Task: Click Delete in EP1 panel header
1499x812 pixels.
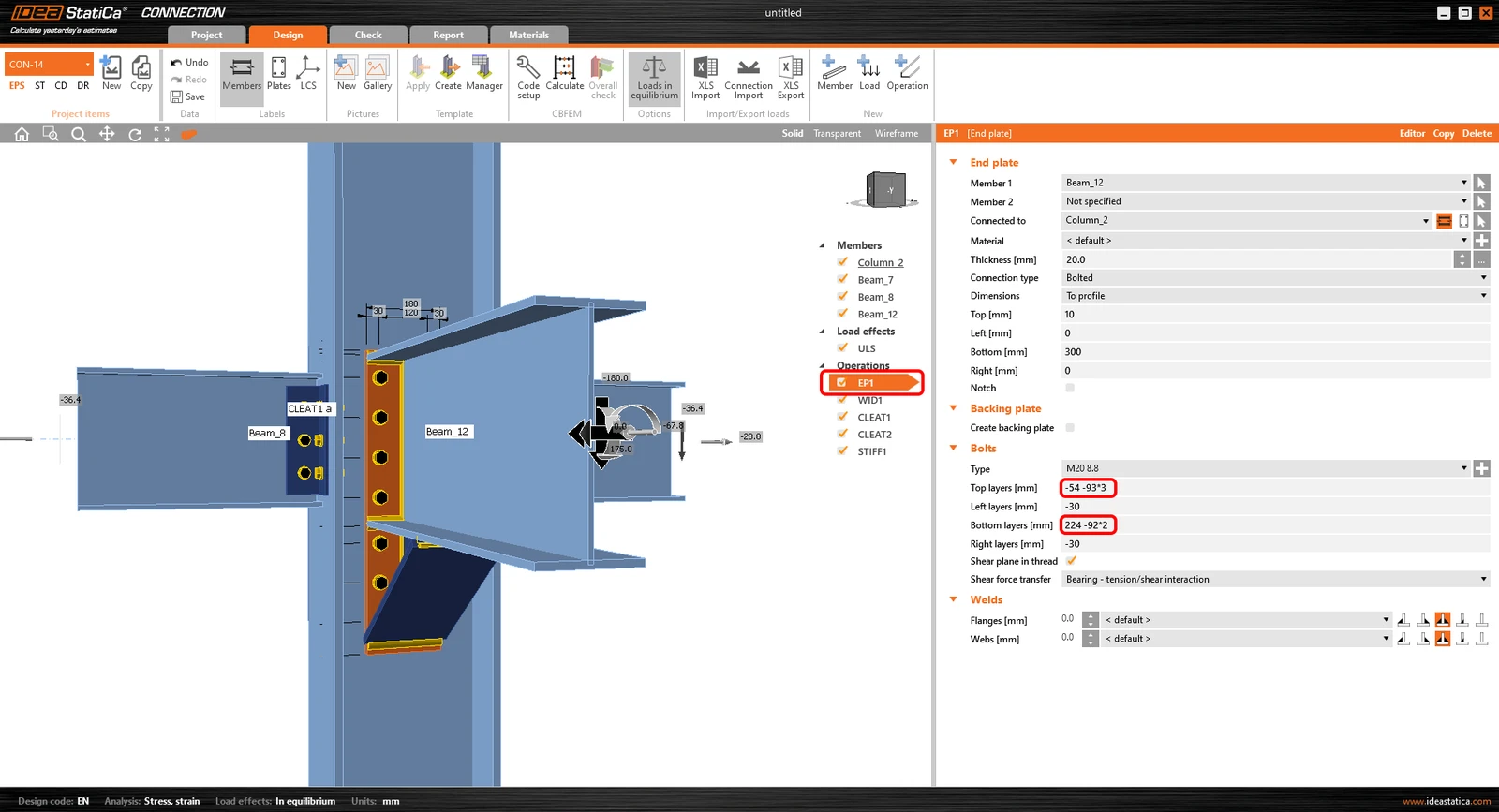Action: coord(1477,133)
